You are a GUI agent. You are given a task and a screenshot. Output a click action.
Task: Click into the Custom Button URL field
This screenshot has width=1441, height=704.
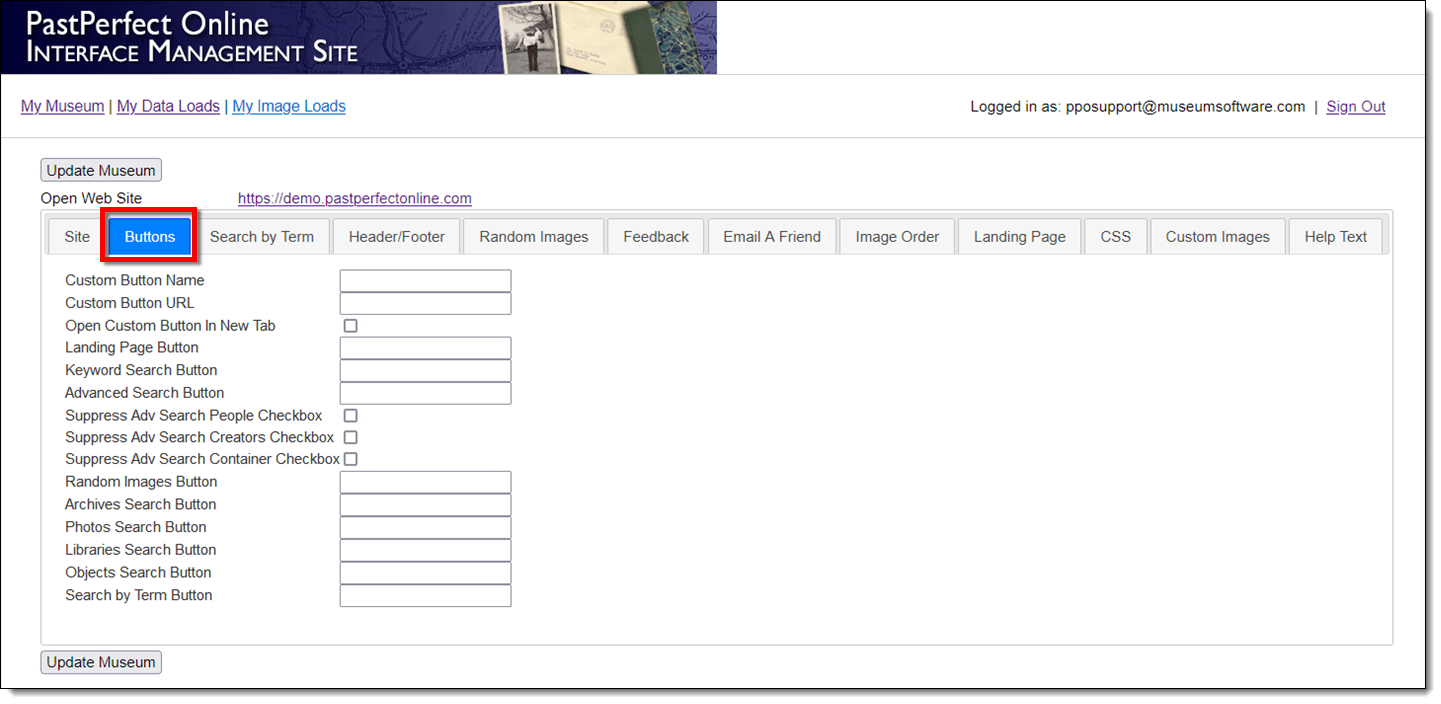[425, 303]
